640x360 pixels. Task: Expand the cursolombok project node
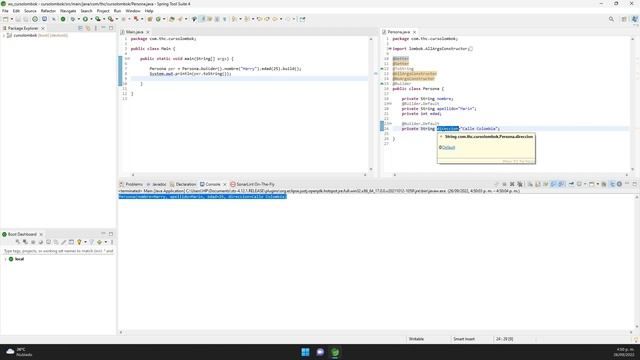(x=4, y=36)
